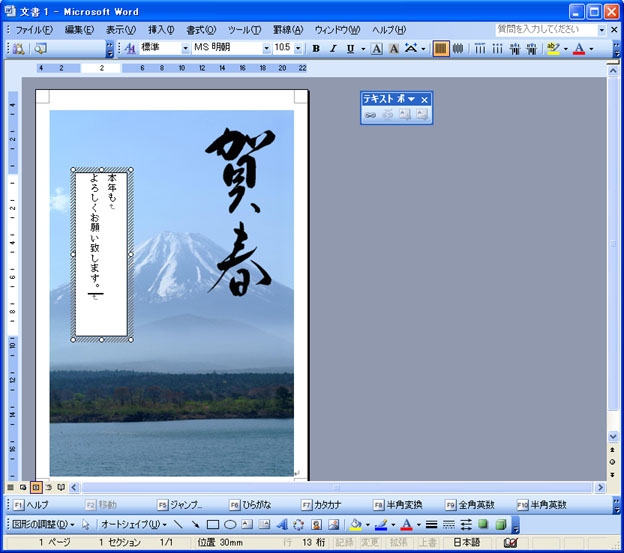Select the Oval drawing tool
Screen dimensions: 624x553
pos(230,524)
